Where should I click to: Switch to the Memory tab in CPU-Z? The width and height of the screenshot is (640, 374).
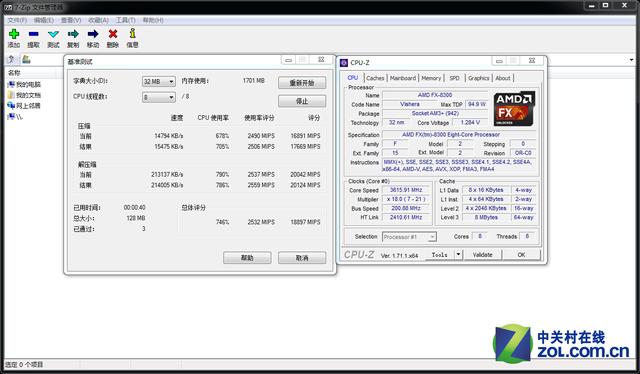pyautogui.click(x=431, y=78)
